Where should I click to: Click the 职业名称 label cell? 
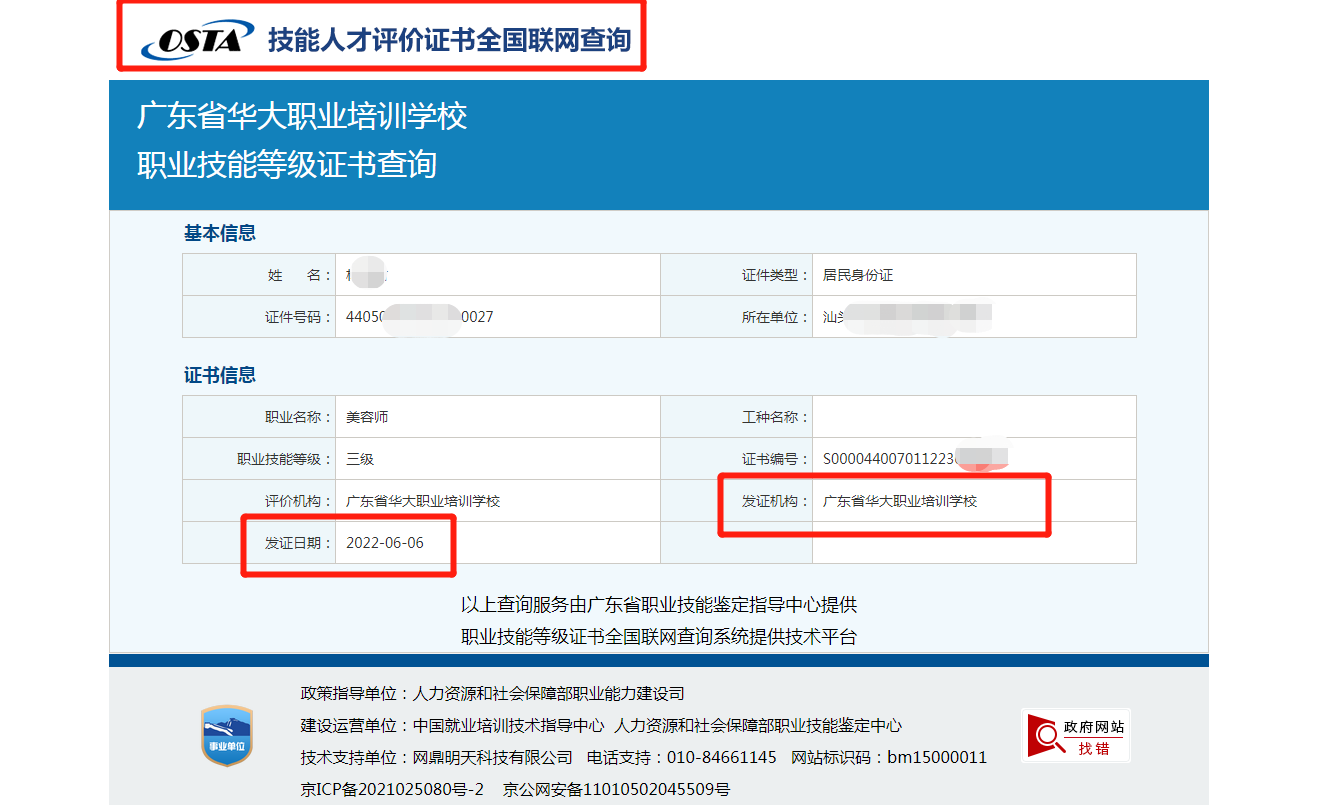click(259, 417)
